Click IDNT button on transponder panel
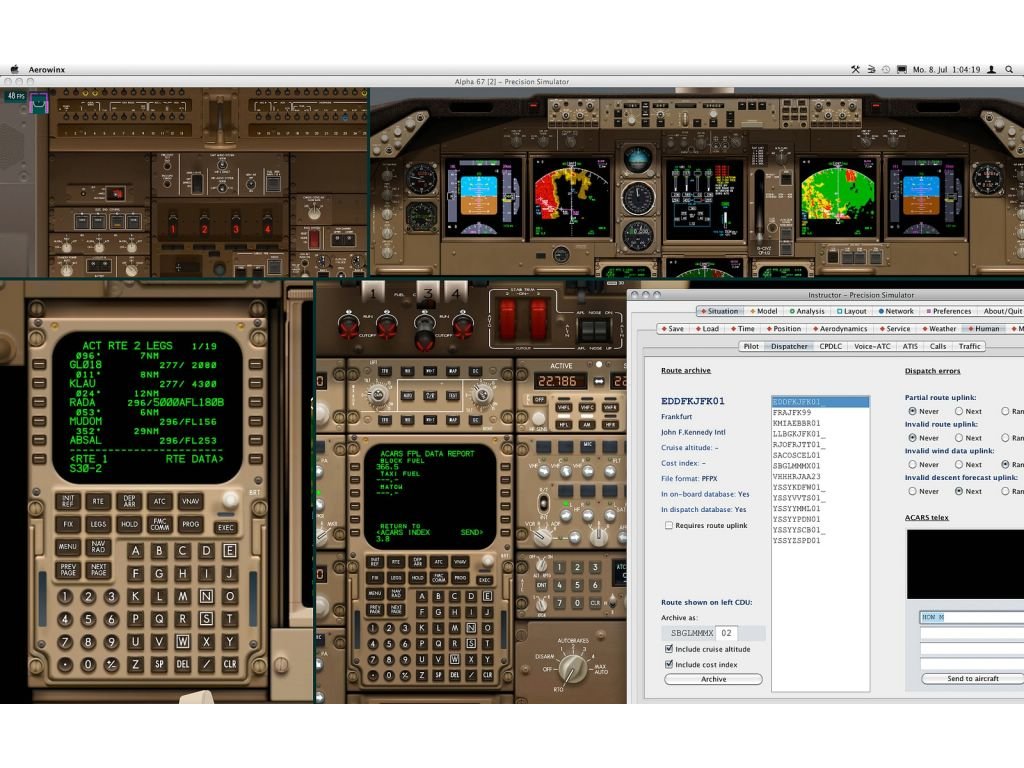Screen dimensions: 1024x768 tap(542, 586)
